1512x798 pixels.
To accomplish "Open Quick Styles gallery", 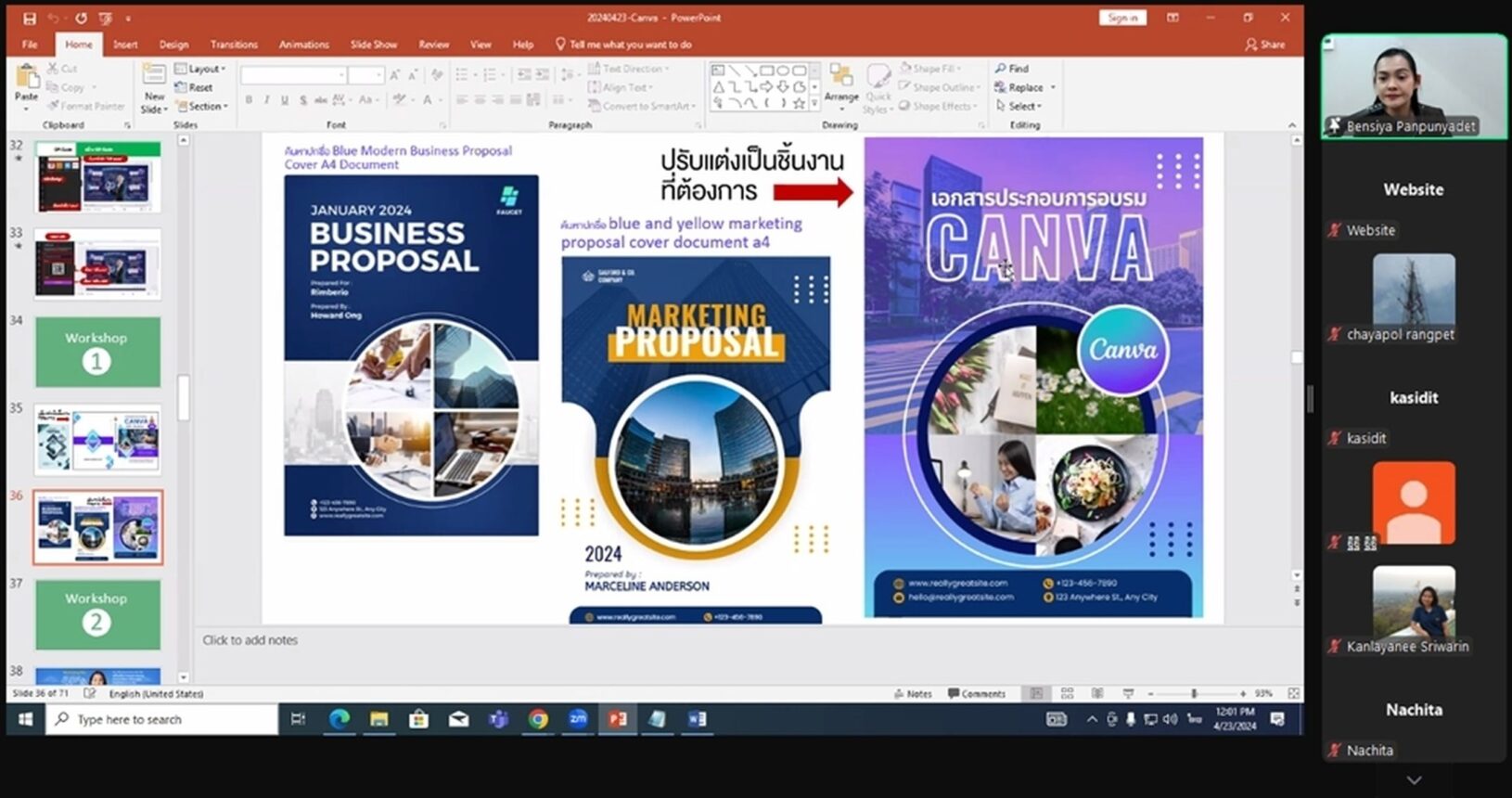I will [878, 89].
